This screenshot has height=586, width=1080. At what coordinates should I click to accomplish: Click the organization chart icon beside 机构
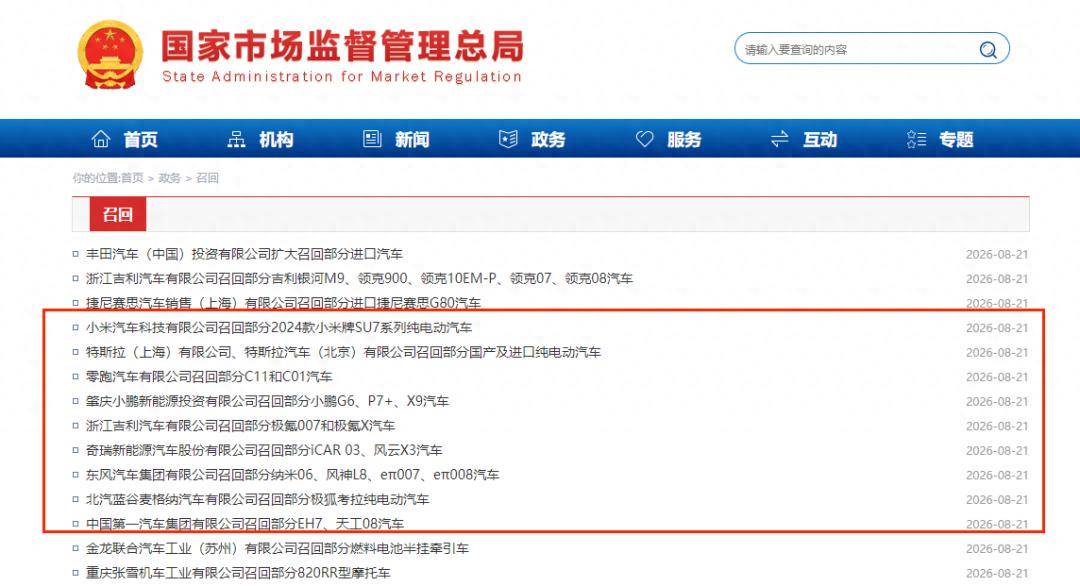coord(236,139)
